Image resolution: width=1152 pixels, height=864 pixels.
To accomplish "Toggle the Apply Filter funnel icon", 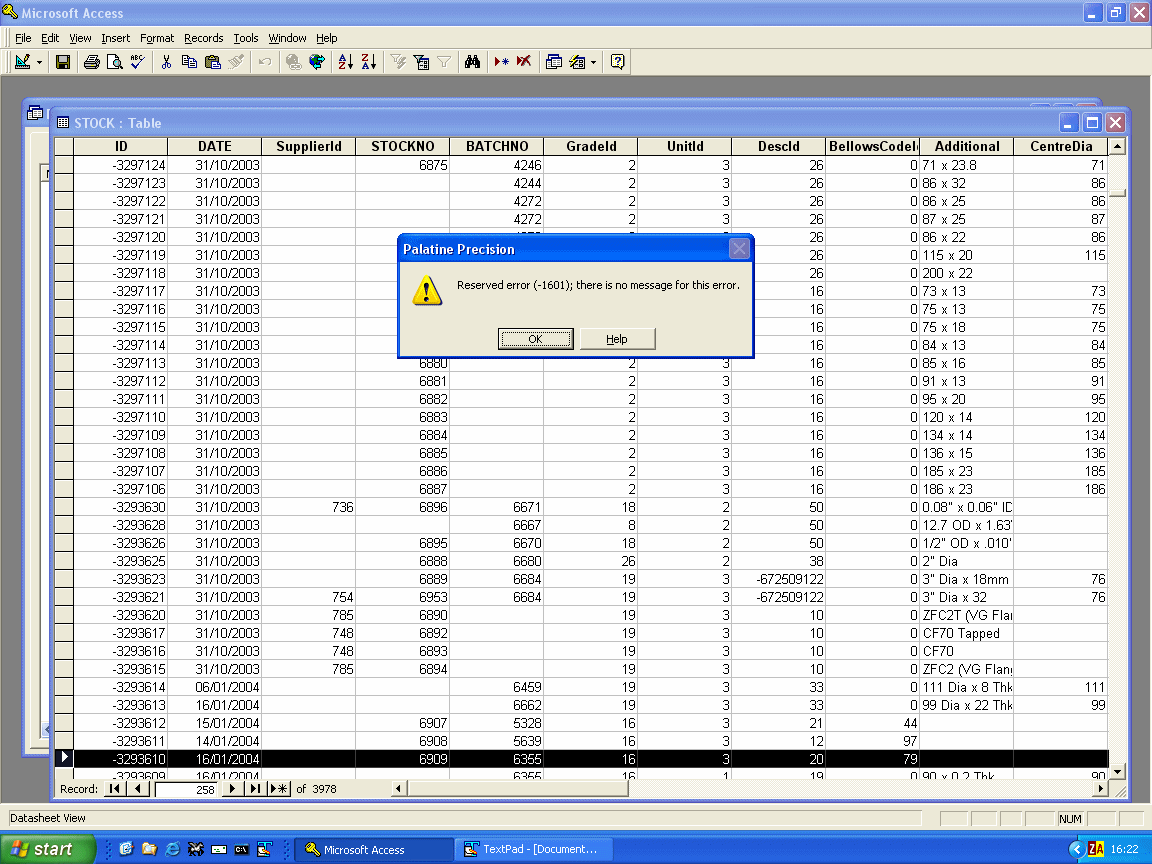I will pyautogui.click(x=444, y=62).
